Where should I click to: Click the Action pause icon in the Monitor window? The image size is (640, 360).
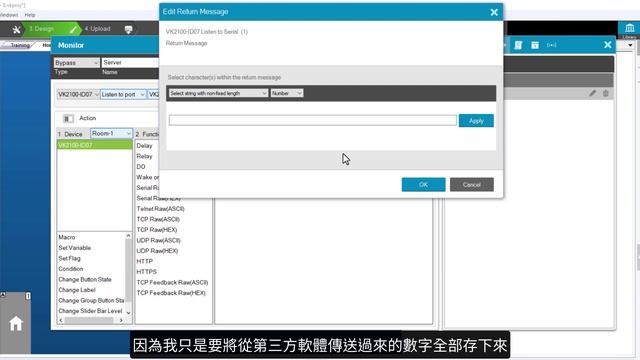pos(68,118)
